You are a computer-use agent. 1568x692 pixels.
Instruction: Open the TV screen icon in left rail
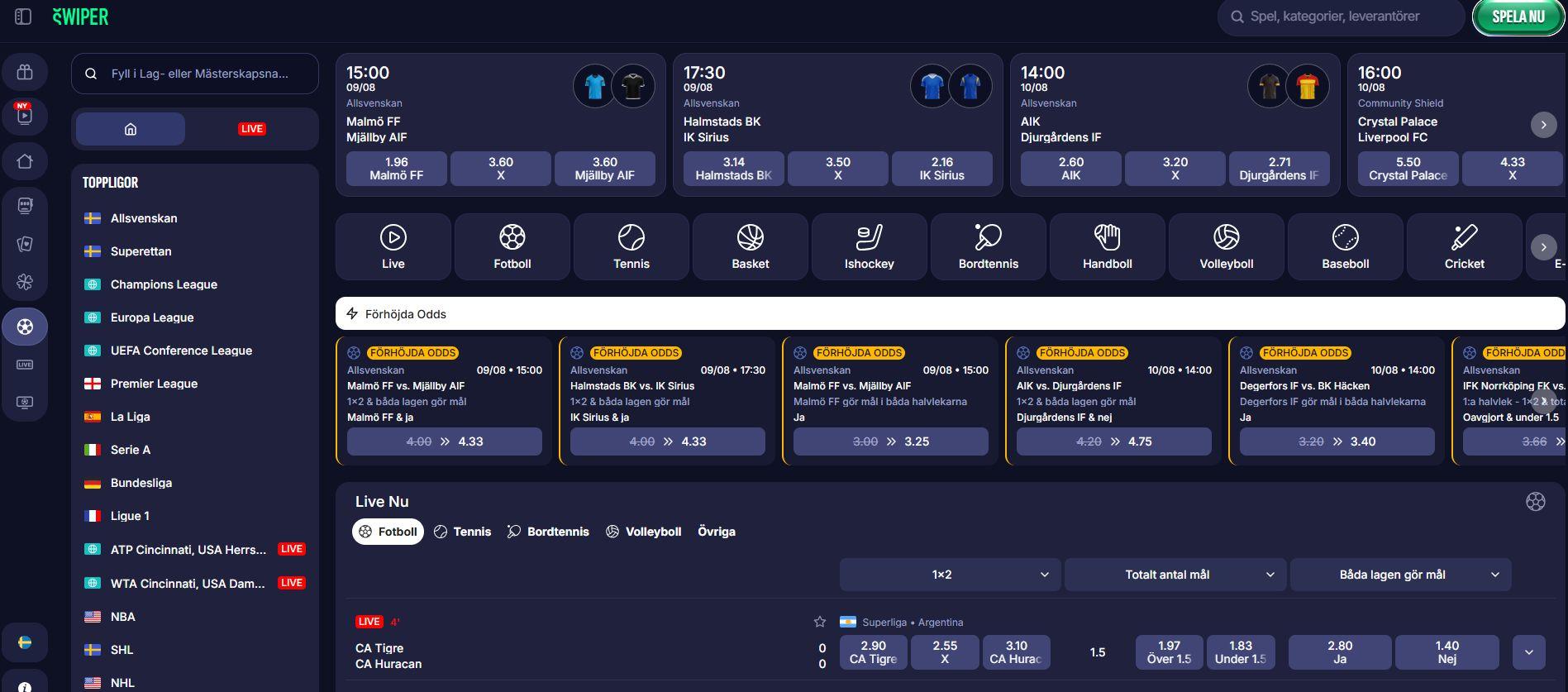point(25,403)
